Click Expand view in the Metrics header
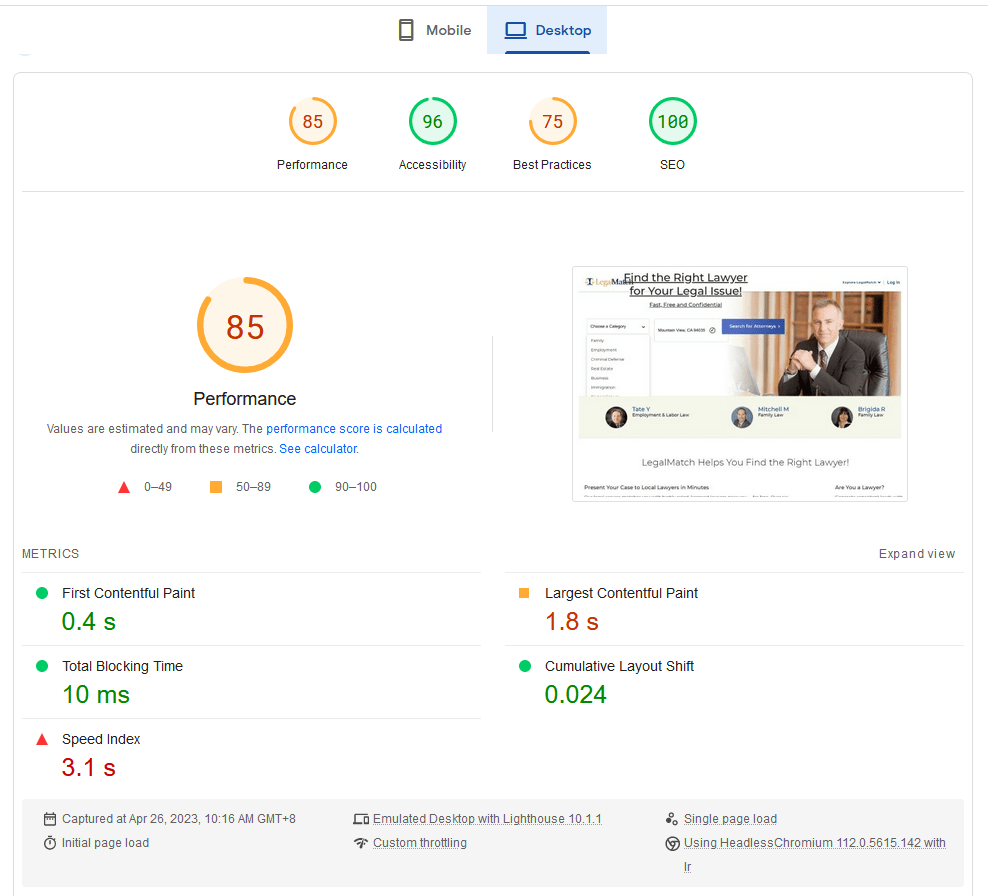 tap(917, 553)
